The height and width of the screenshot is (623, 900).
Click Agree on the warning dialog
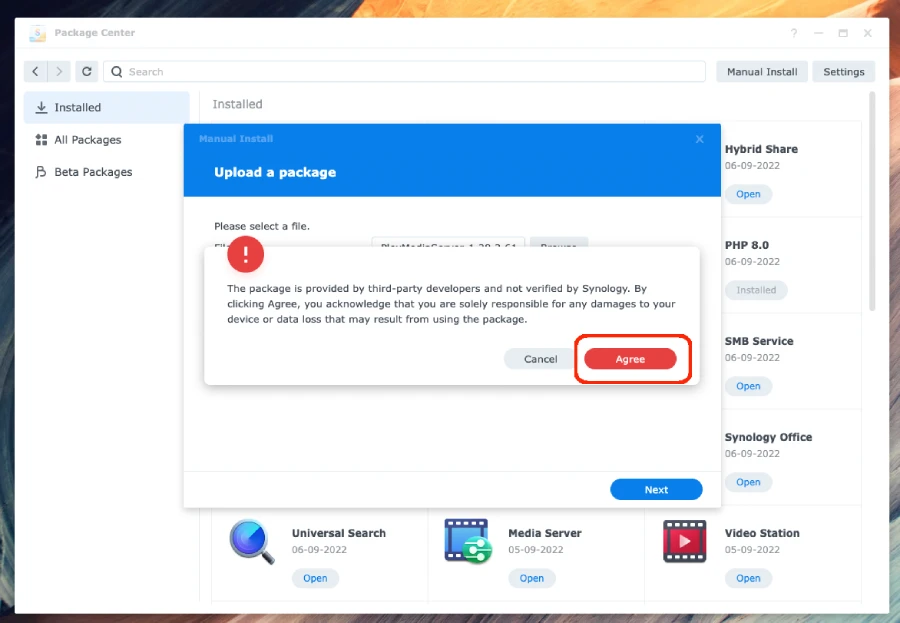tap(630, 359)
